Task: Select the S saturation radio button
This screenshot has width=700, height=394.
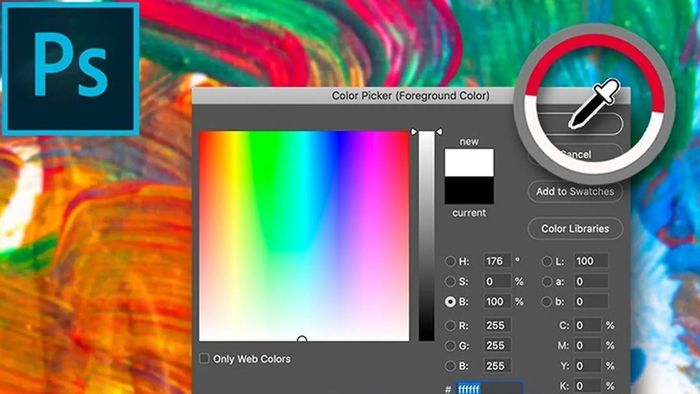Action: pyautogui.click(x=450, y=282)
